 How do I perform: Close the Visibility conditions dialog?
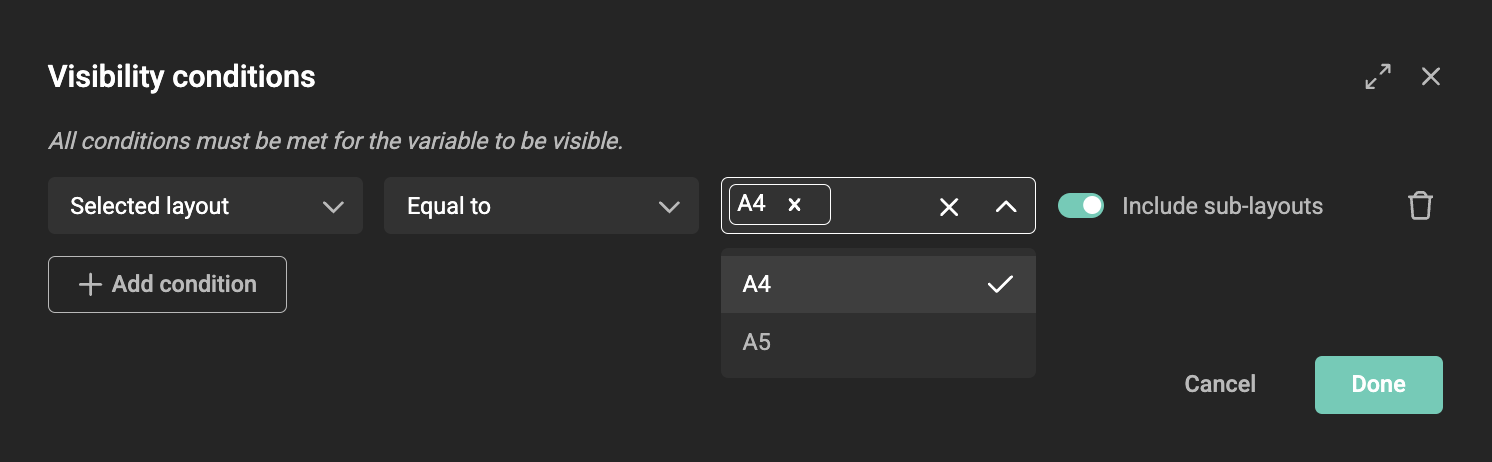1431,77
